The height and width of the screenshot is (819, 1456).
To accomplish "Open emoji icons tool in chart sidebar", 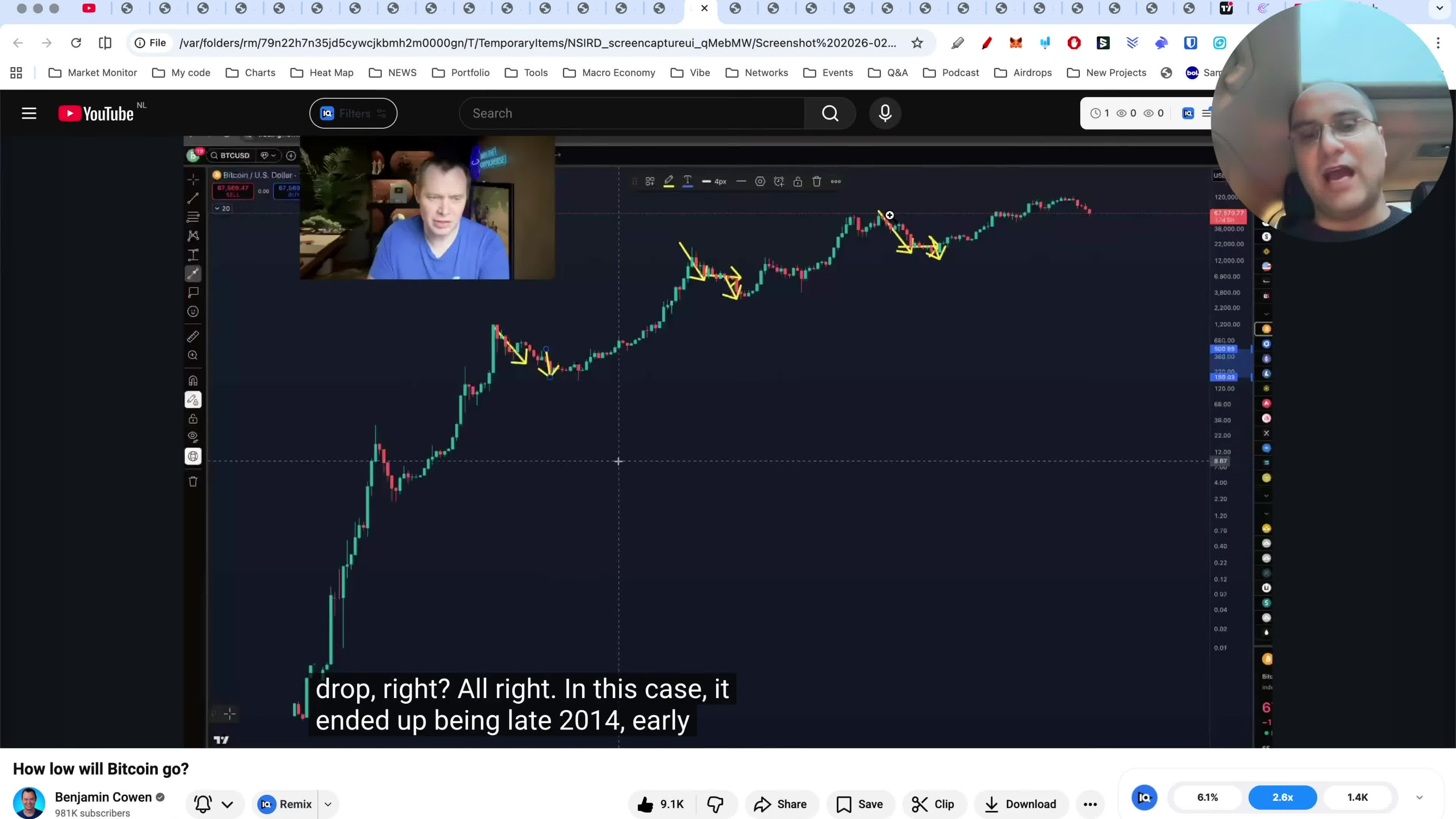I will click(193, 311).
